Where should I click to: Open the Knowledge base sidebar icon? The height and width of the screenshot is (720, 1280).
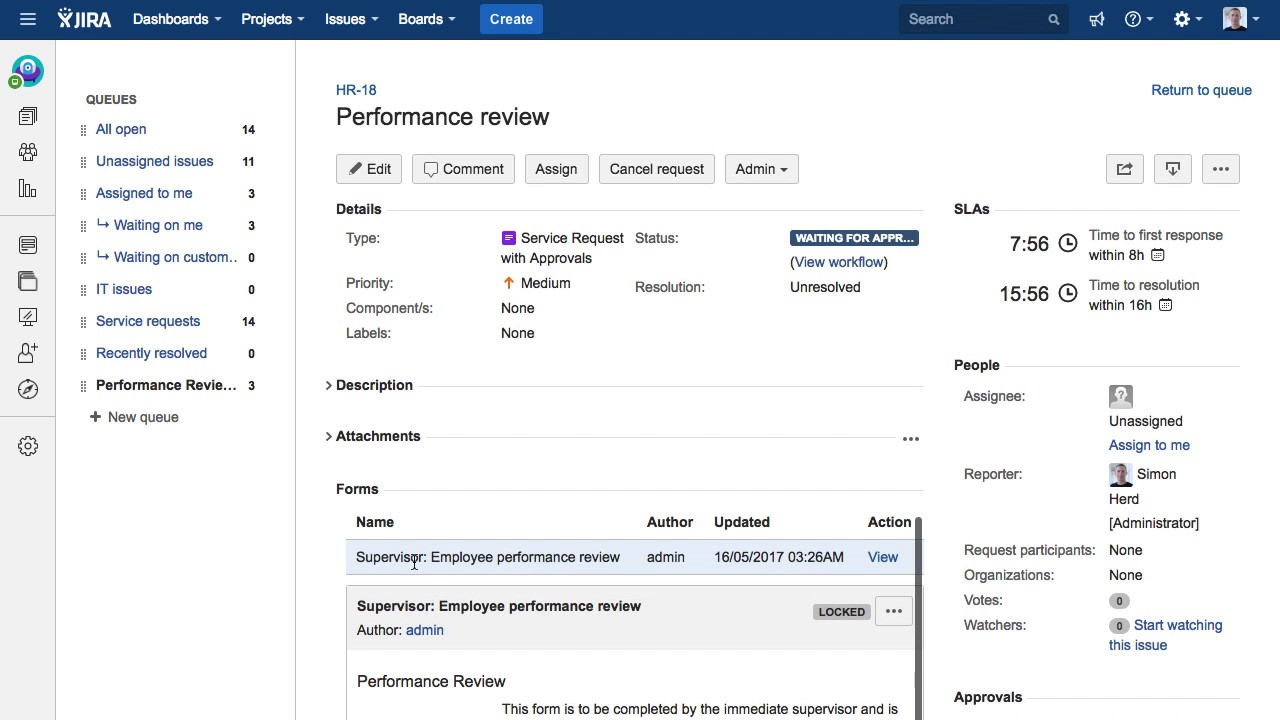28,245
